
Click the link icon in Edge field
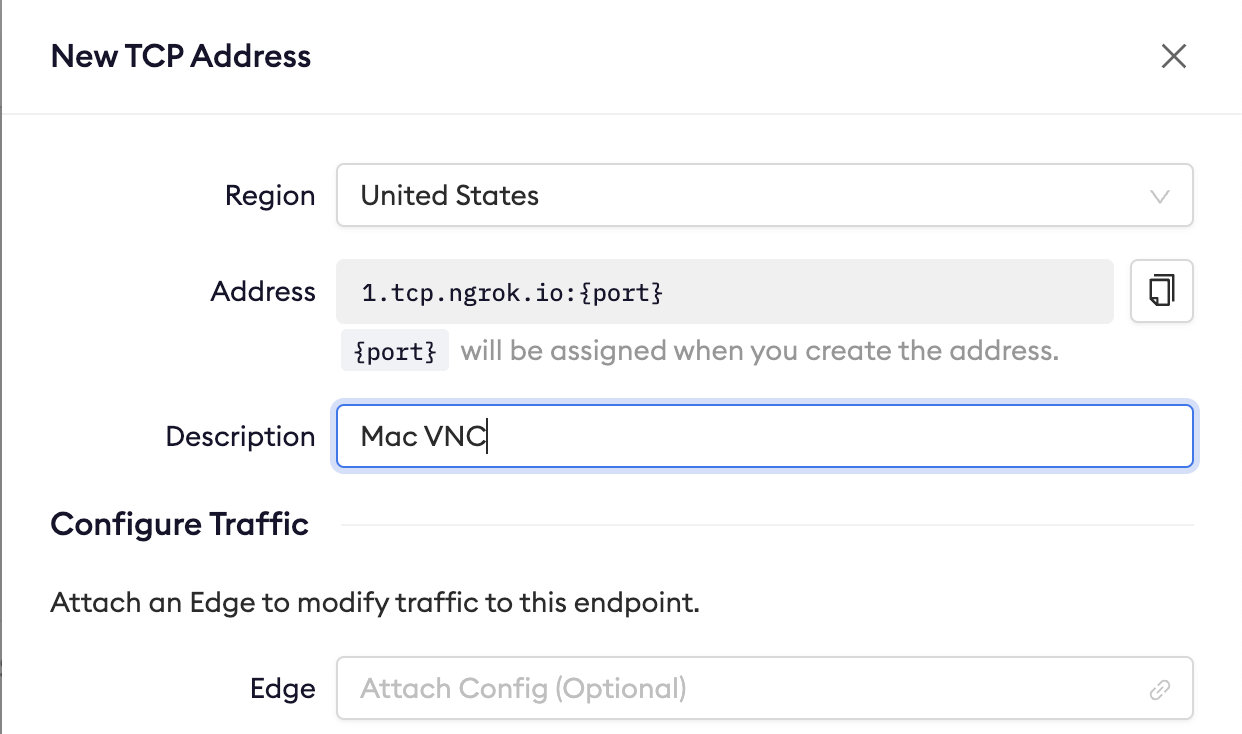1160,689
